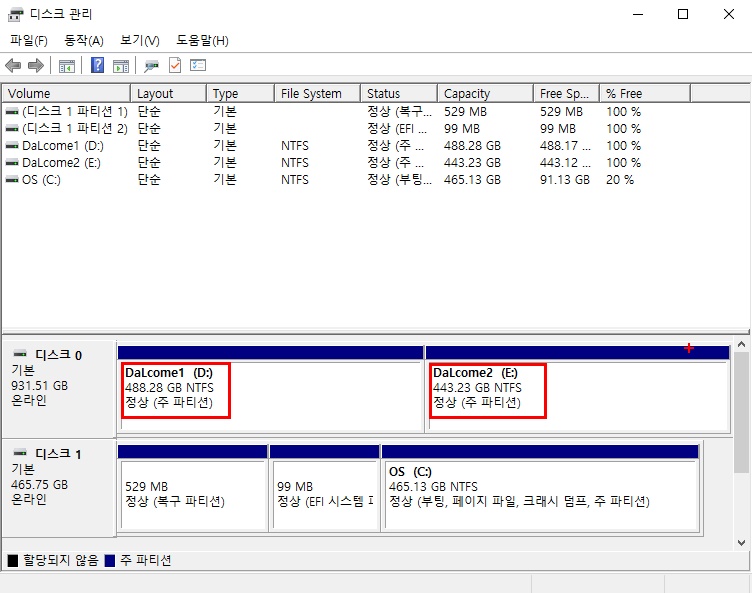Image resolution: width=752 pixels, height=593 pixels.
Task: Click the checkmark properties toolbar icon
Action: click(x=175, y=65)
